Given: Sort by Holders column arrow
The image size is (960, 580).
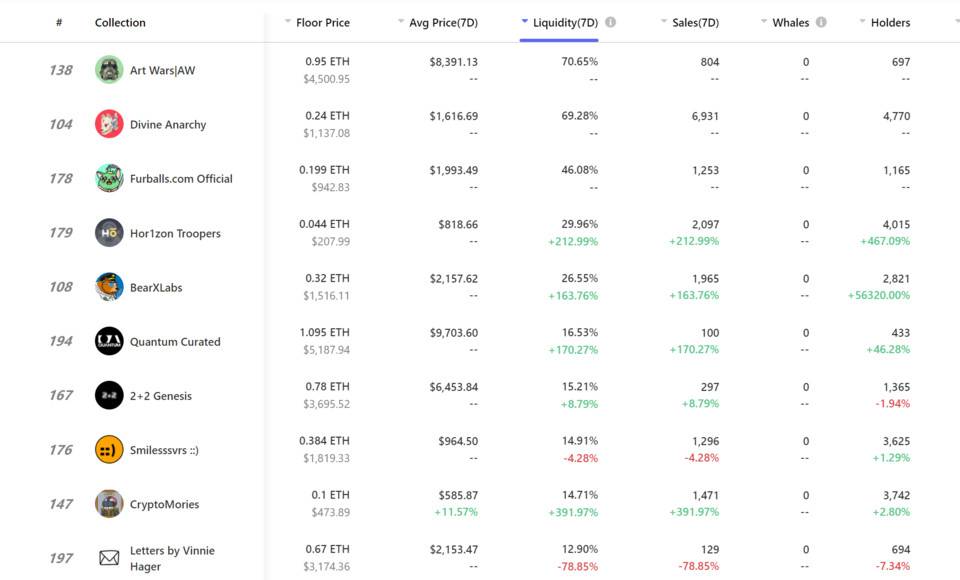Looking at the screenshot, I should 863,21.
